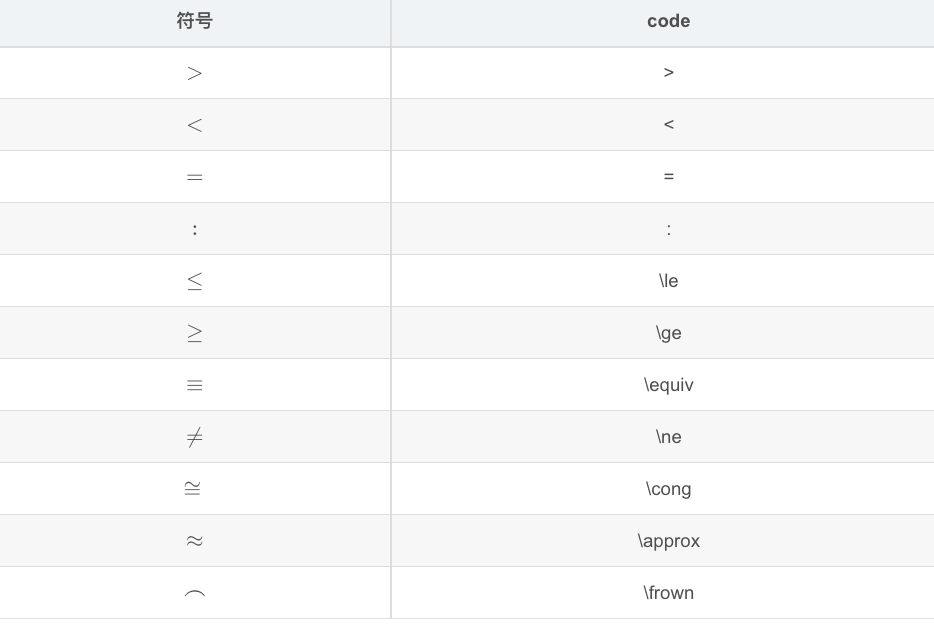Screen dimensions: 934x624
Task: Click the 符号 column header
Action: coord(194,21)
